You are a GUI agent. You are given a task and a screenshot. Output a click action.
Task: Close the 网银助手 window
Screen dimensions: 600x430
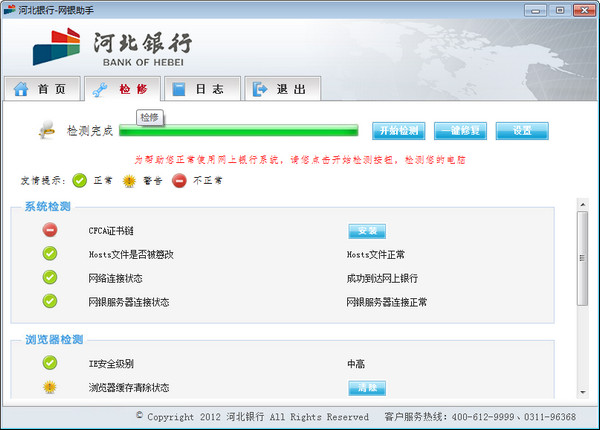click(584, 10)
